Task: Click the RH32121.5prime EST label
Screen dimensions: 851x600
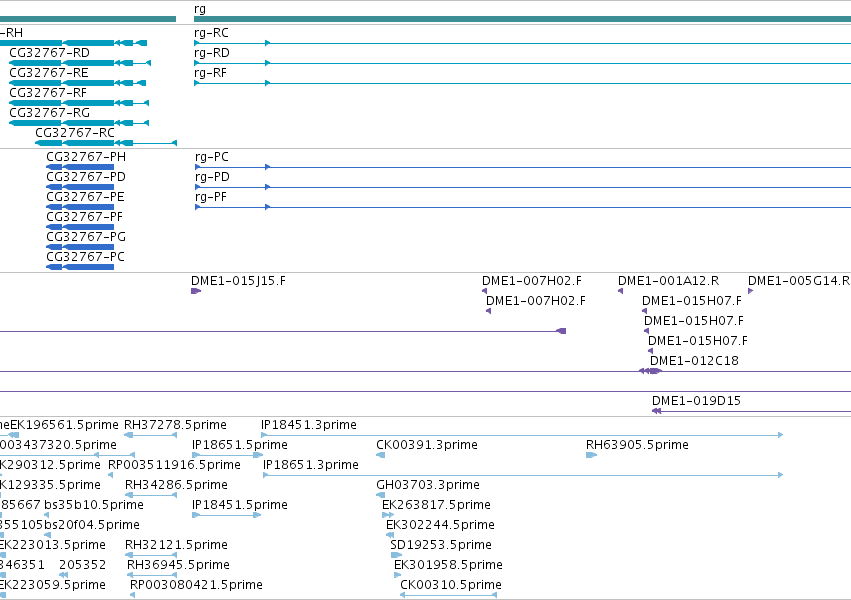Action: pyautogui.click(x=176, y=545)
